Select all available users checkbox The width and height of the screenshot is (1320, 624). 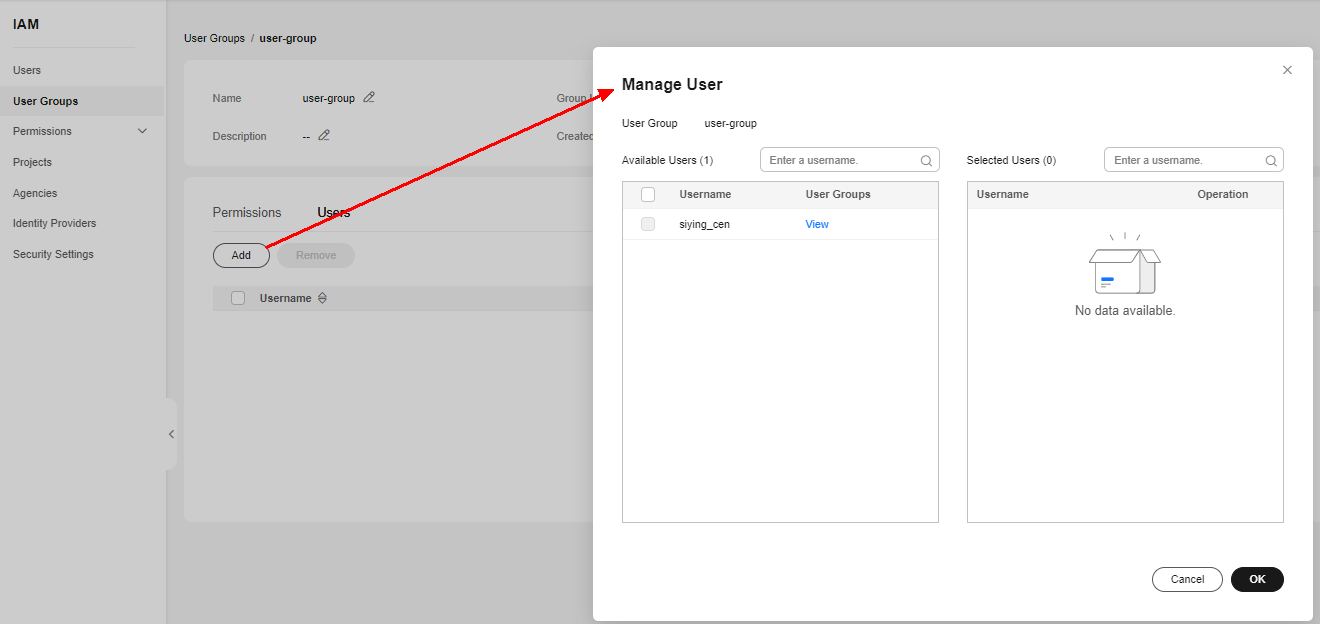coord(648,194)
